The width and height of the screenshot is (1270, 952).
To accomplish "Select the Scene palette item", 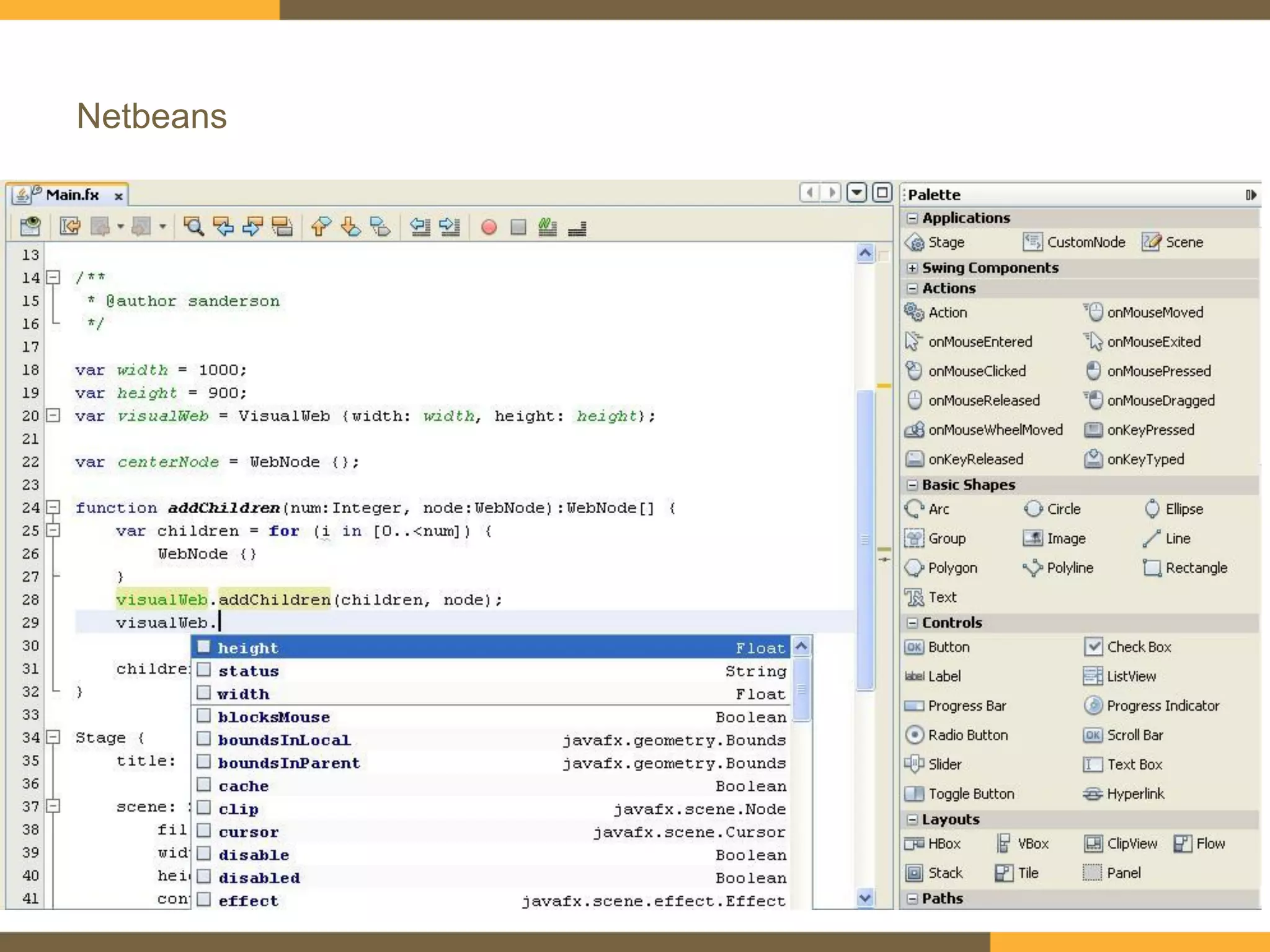I will pyautogui.click(x=1172, y=242).
